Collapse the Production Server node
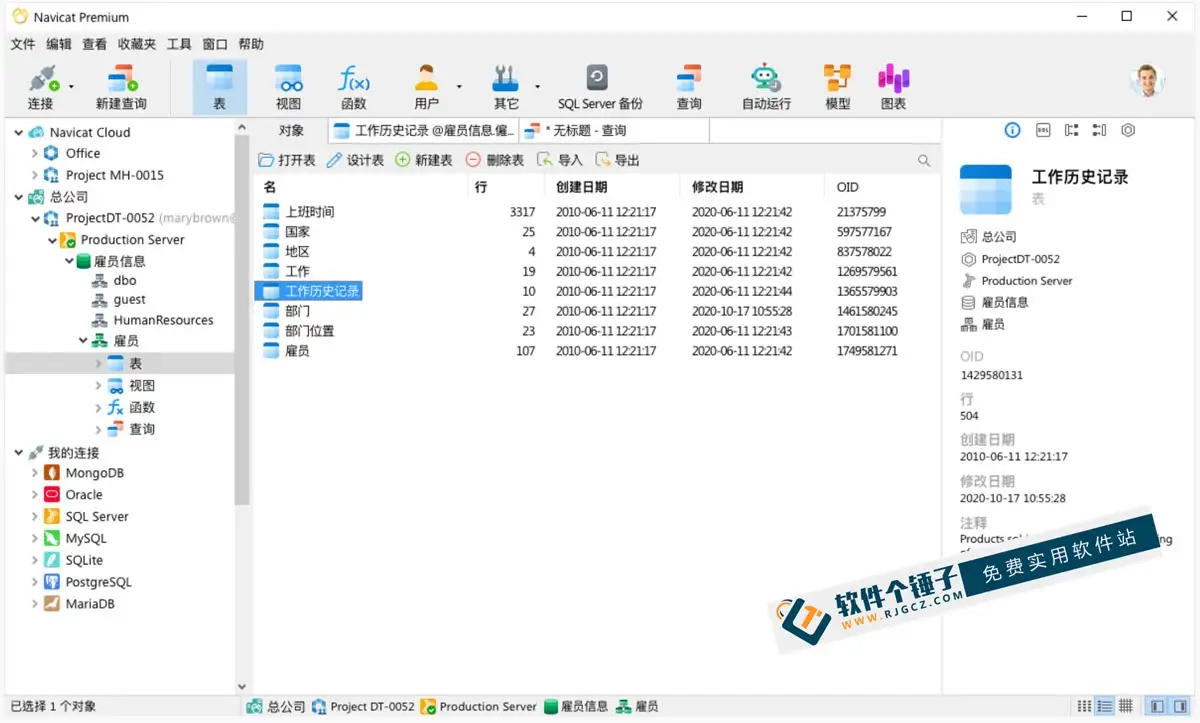 tap(52, 240)
